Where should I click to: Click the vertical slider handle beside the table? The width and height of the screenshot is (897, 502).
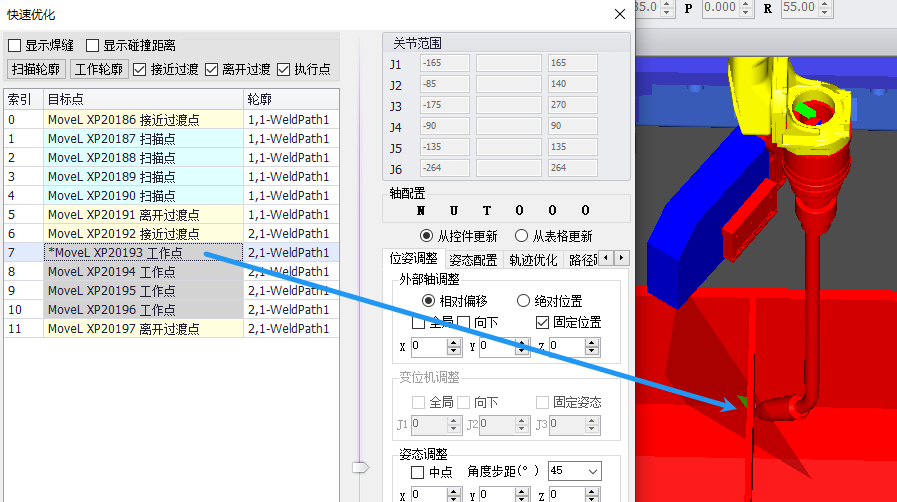360,466
